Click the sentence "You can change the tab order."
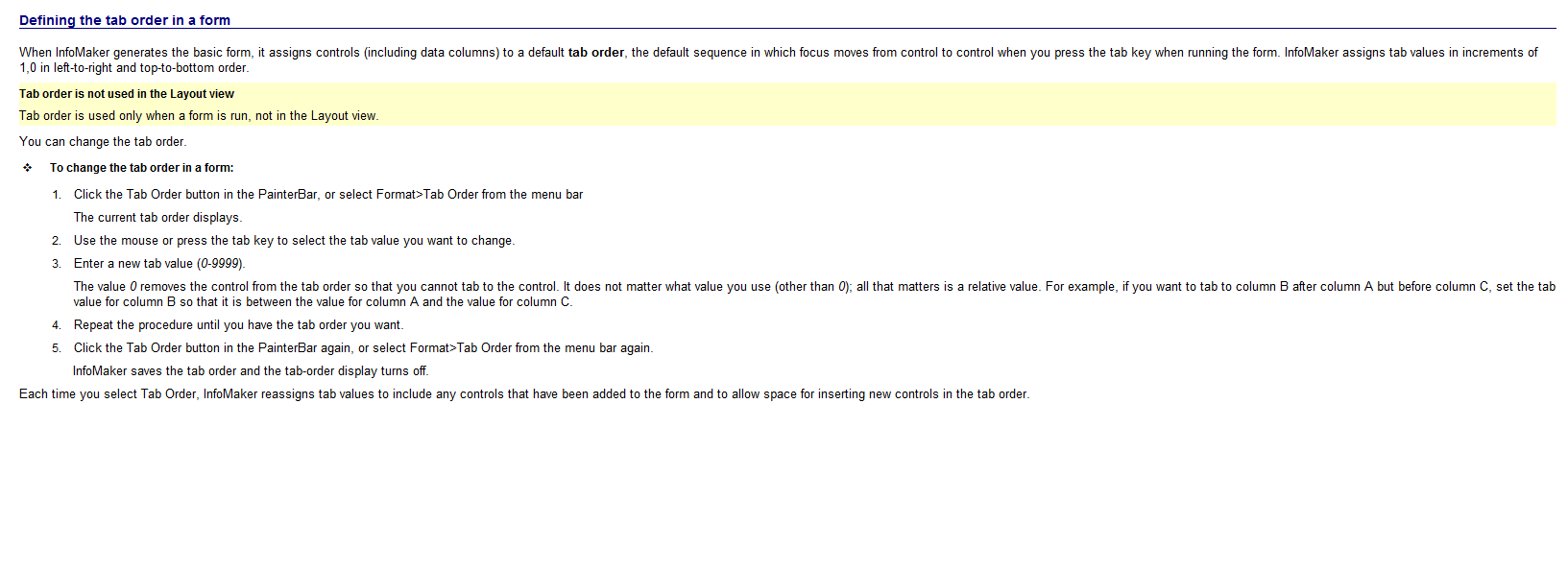The height and width of the screenshot is (570, 1568). (103, 142)
